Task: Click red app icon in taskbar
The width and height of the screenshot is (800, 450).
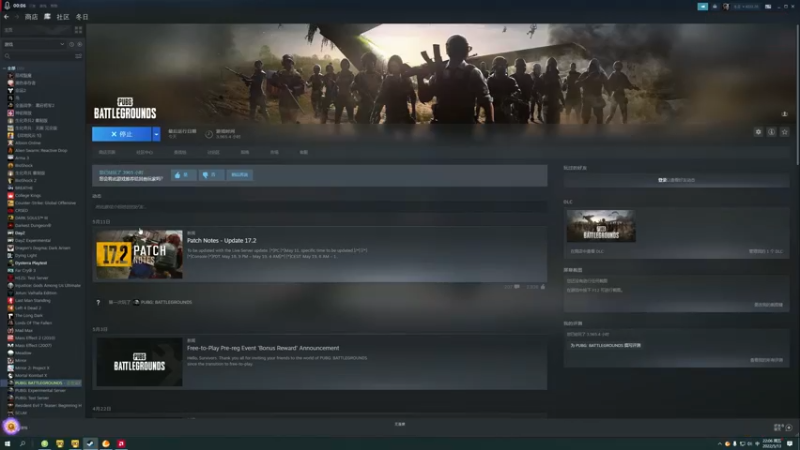Action: (121, 443)
